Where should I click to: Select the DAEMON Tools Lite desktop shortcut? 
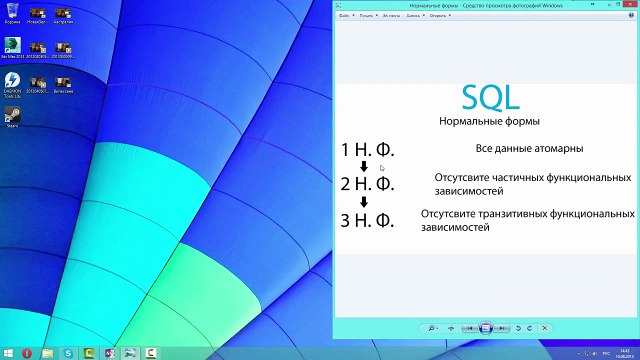click(x=13, y=84)
